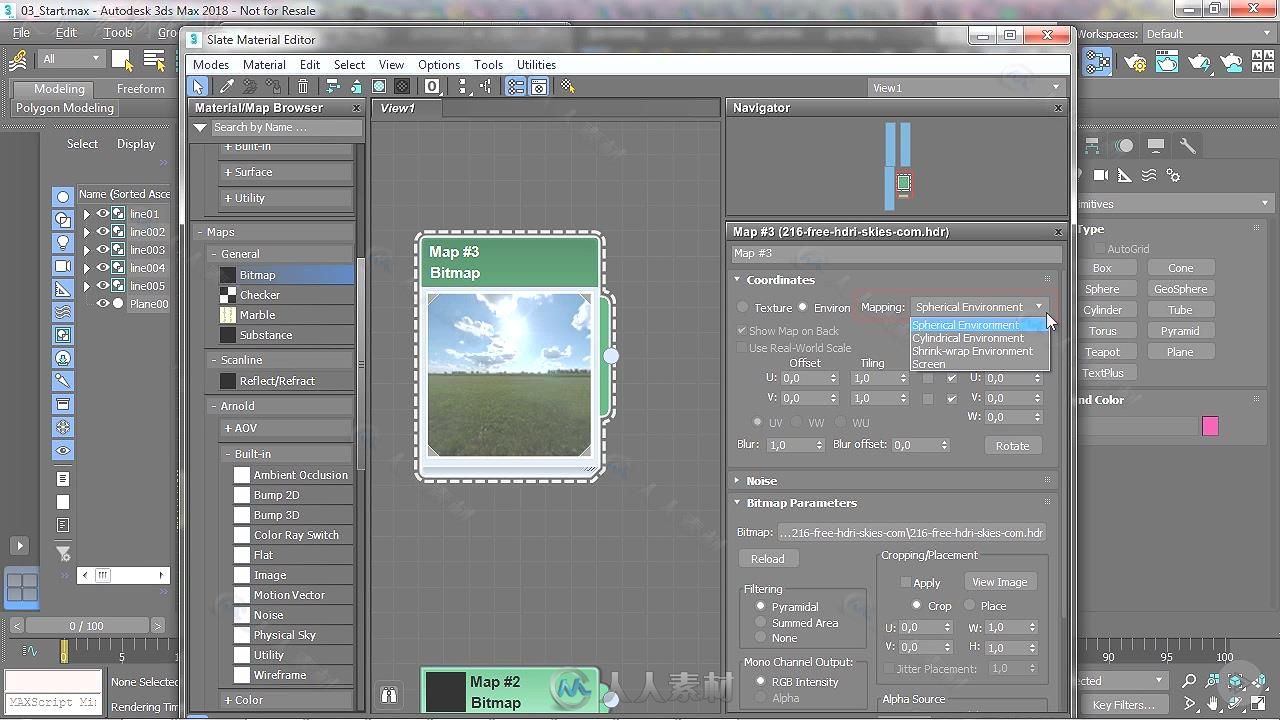
Task: Select Space Warps waves icon in Create panel
Action: pos(1149,175)
